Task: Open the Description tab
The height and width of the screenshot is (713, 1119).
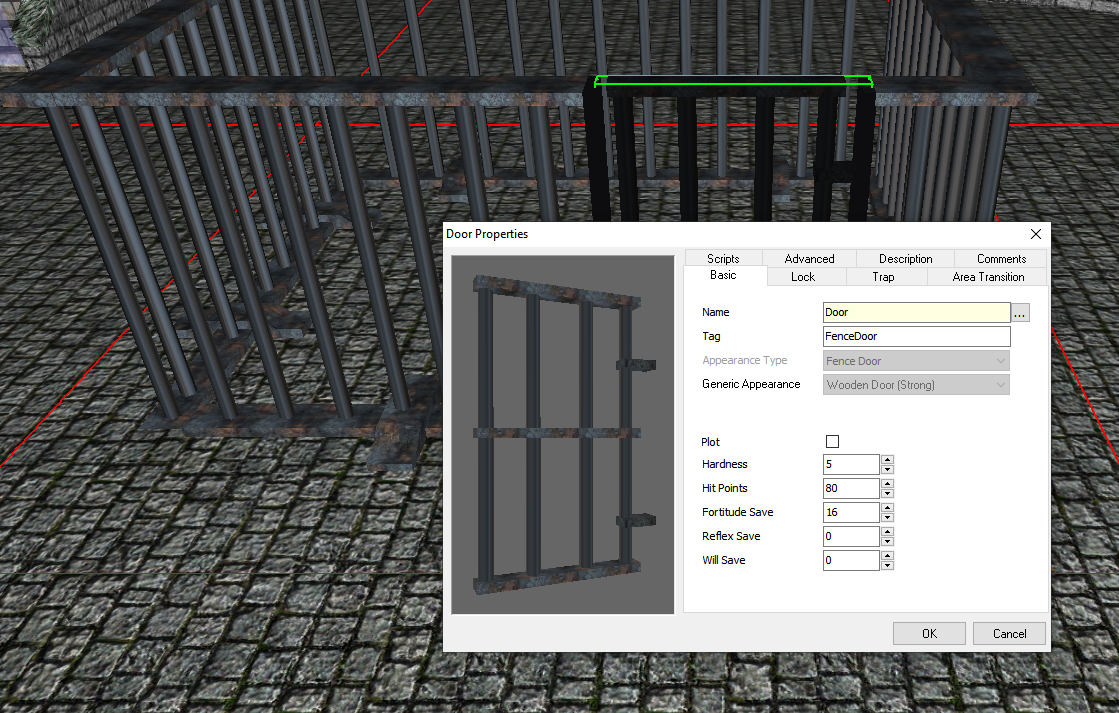Action: 906,258
